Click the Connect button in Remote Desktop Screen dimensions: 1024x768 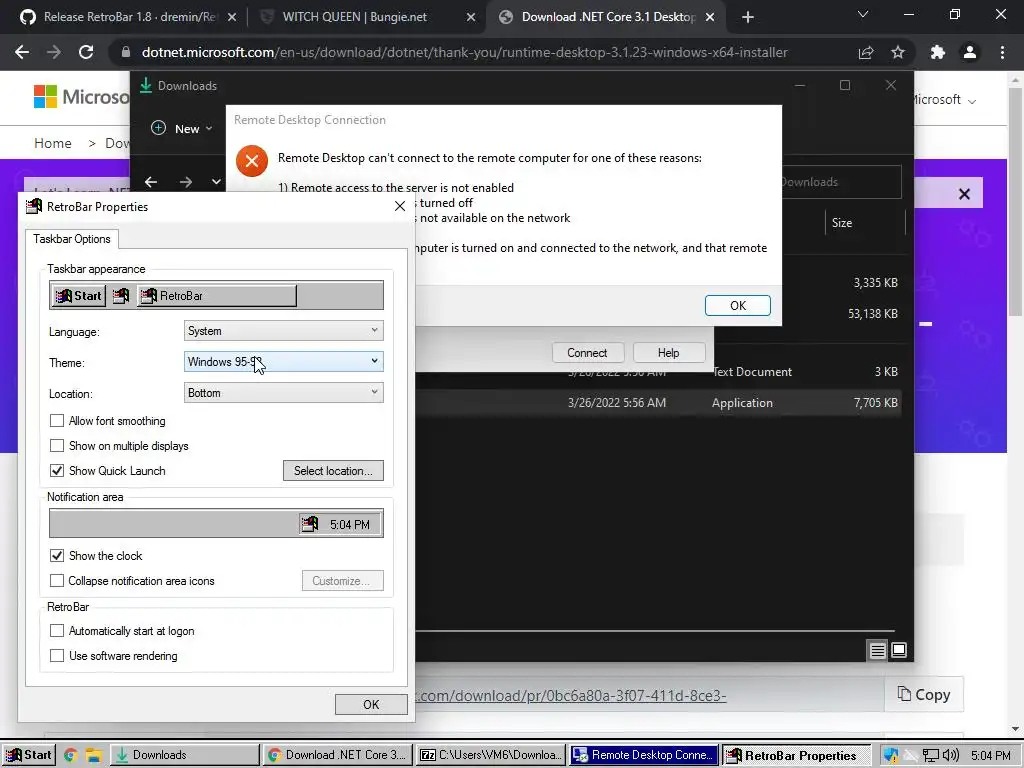587,353
